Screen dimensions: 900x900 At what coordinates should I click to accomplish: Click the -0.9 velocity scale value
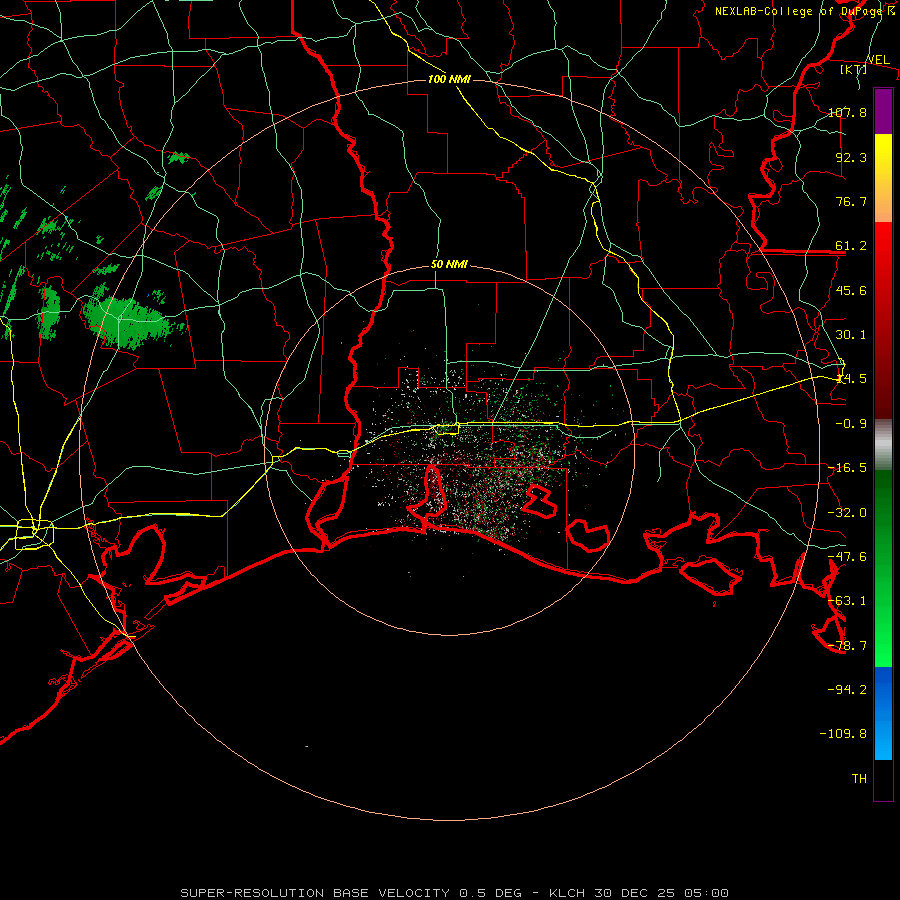[851, 424]
